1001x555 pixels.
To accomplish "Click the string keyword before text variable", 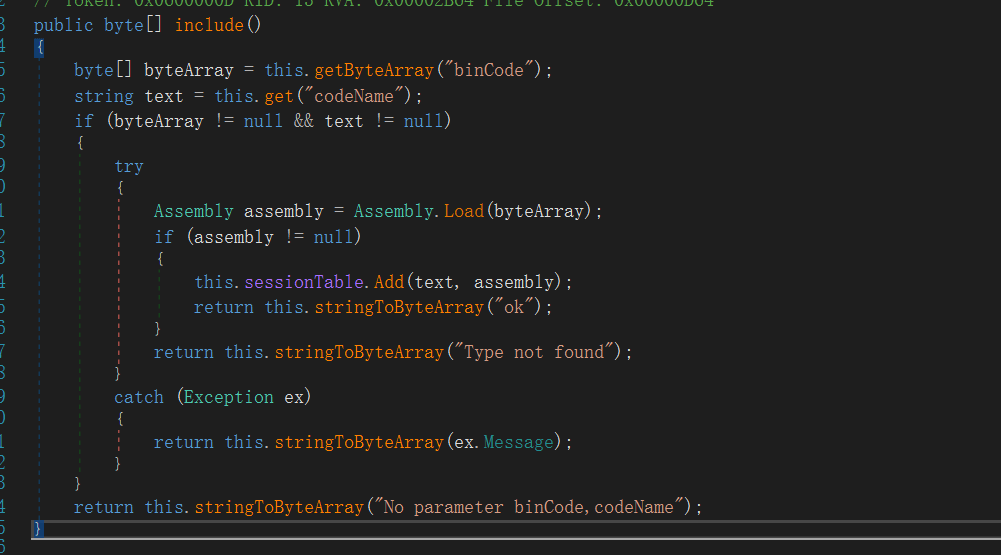I will (103, 96).
